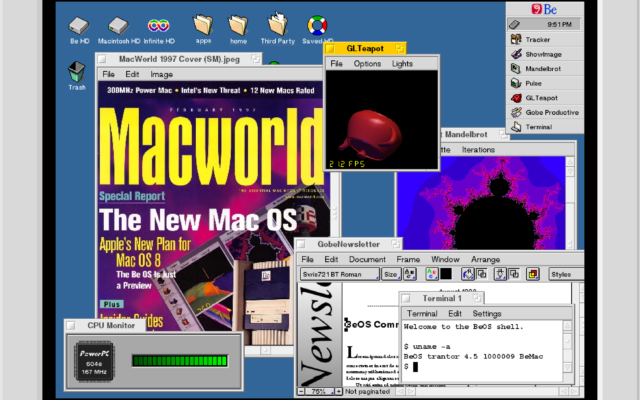Click the Mandelbrot vertical scrollbar up arrow

click(570, 162)
